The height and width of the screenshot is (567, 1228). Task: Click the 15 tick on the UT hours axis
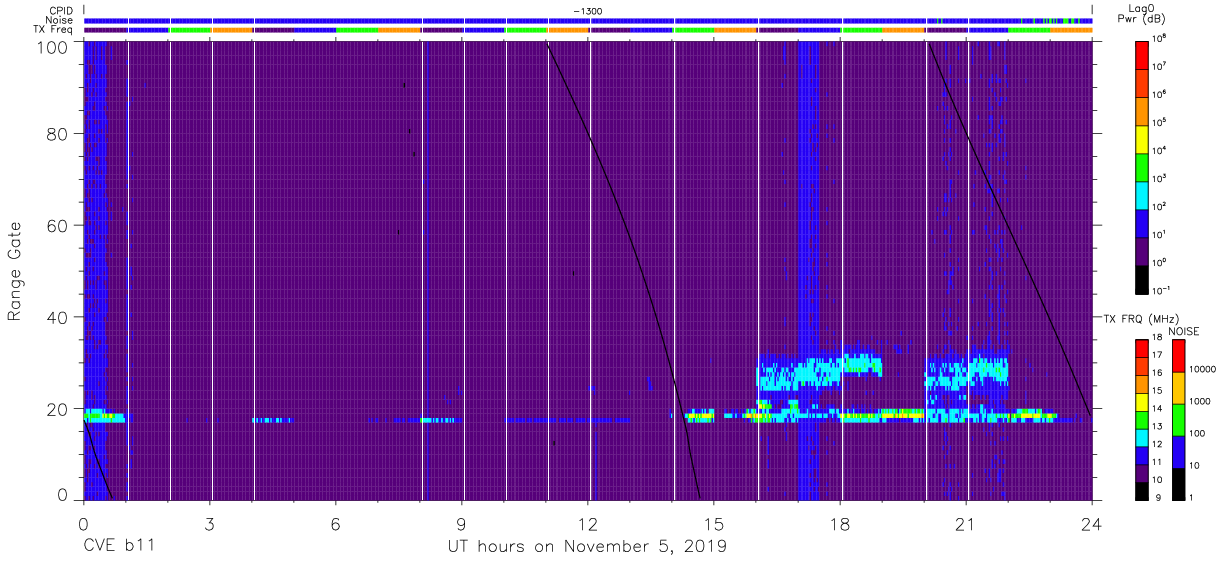click(x=714, y=523)
